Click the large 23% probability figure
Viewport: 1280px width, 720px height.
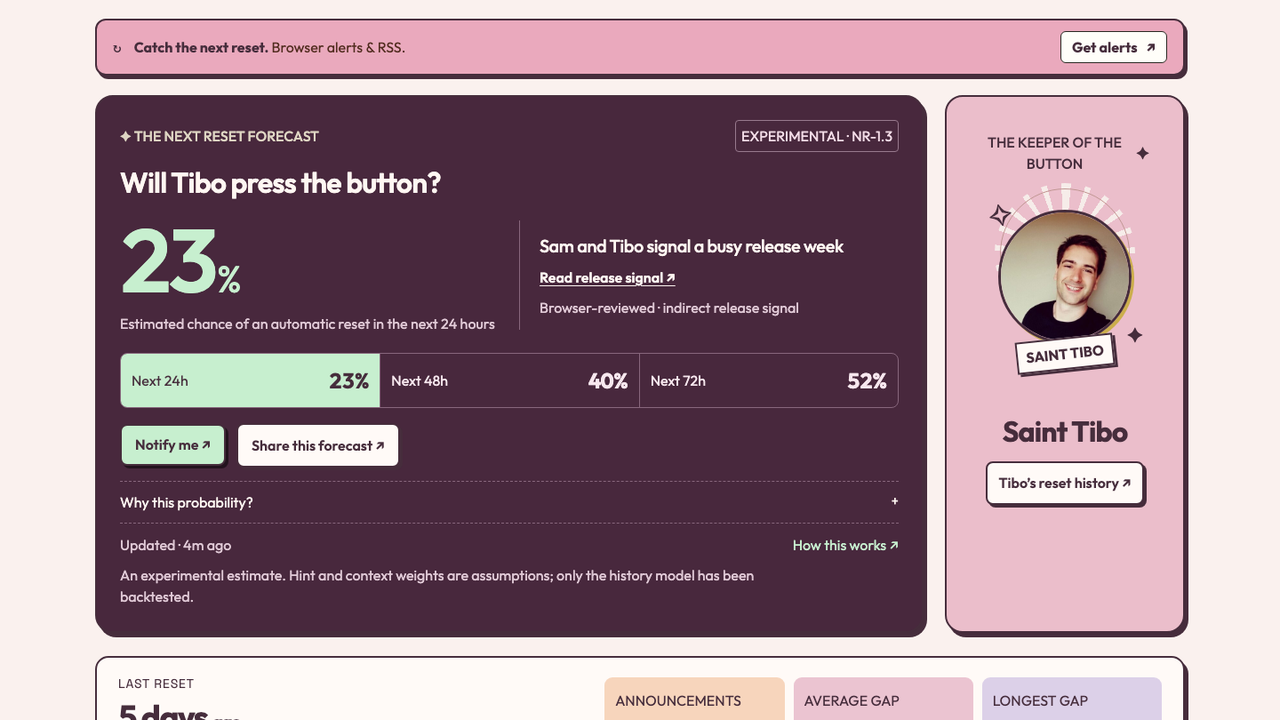click(180, 262)
